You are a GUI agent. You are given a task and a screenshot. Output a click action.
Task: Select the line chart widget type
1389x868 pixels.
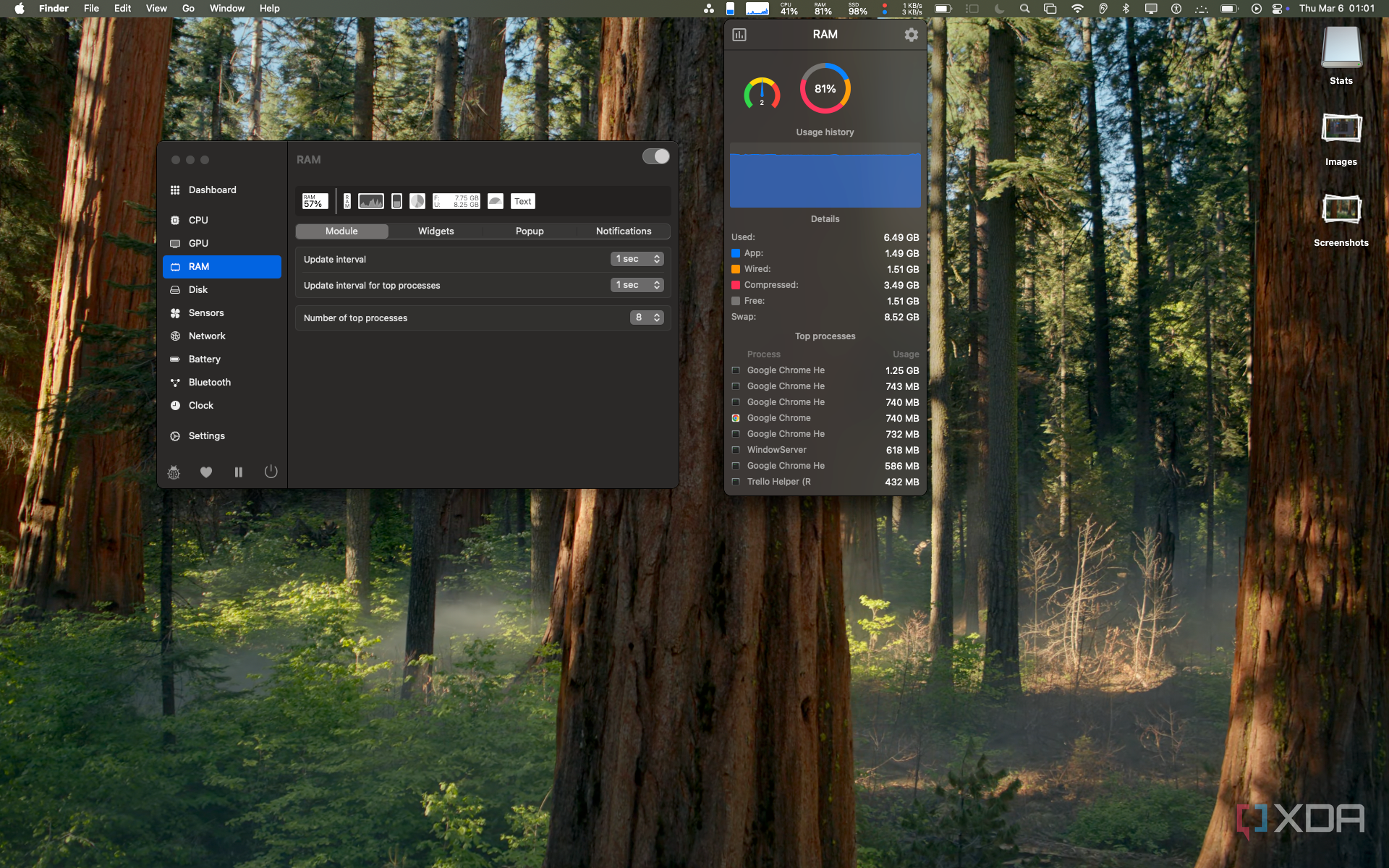click(x=370, y=201)
